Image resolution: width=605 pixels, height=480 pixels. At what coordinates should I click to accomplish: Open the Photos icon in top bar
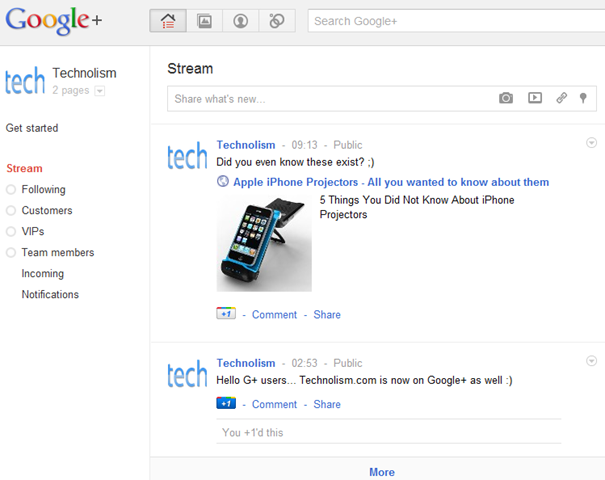pos(204,20)
